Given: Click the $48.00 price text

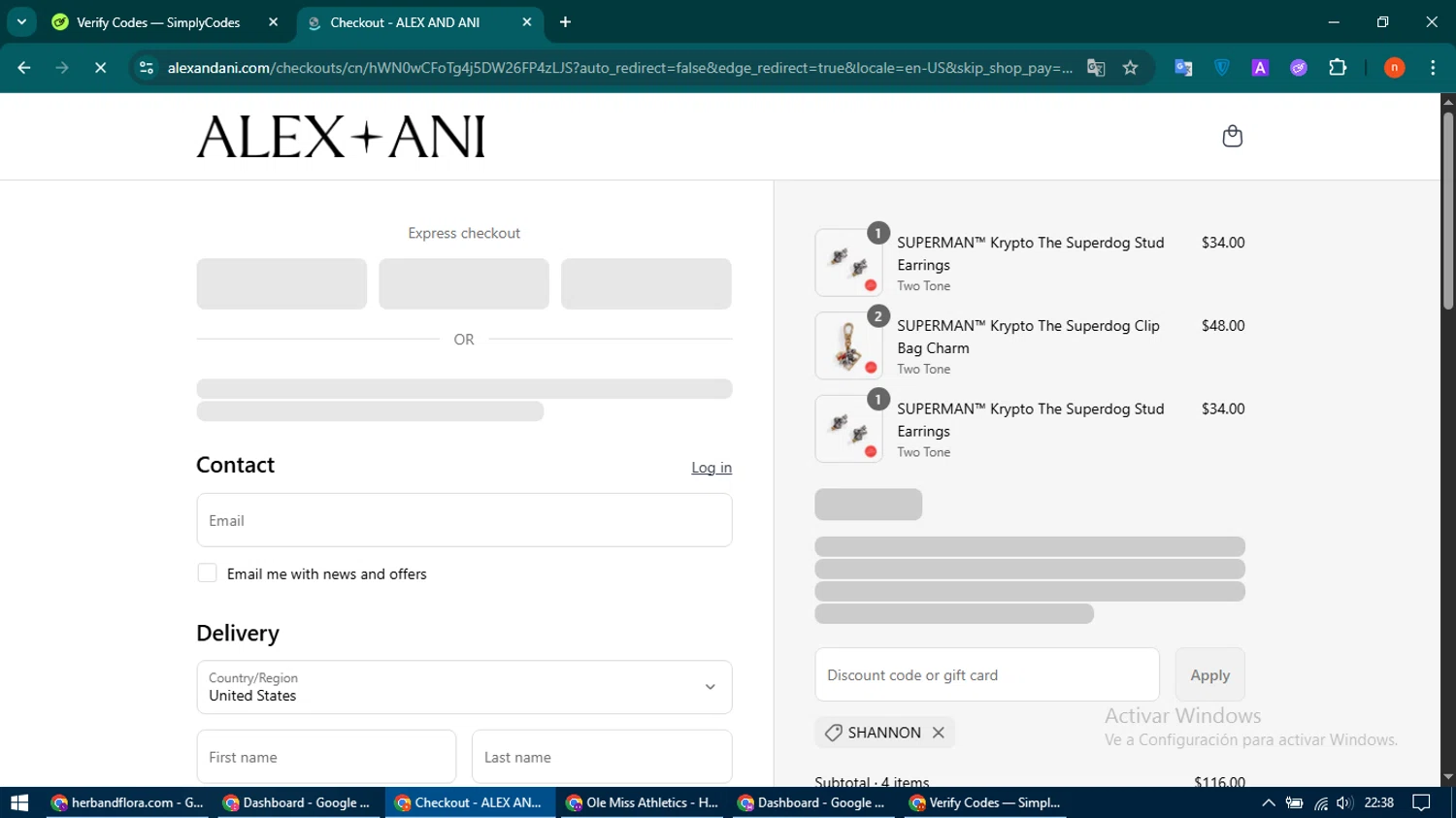Looking at the screenshot, I should tap(1223, 326).
